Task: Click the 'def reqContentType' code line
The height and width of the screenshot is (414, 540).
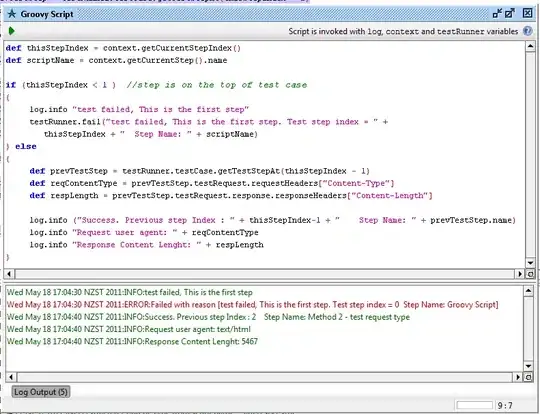Action: pyautogui.click(x=212, y=183)
